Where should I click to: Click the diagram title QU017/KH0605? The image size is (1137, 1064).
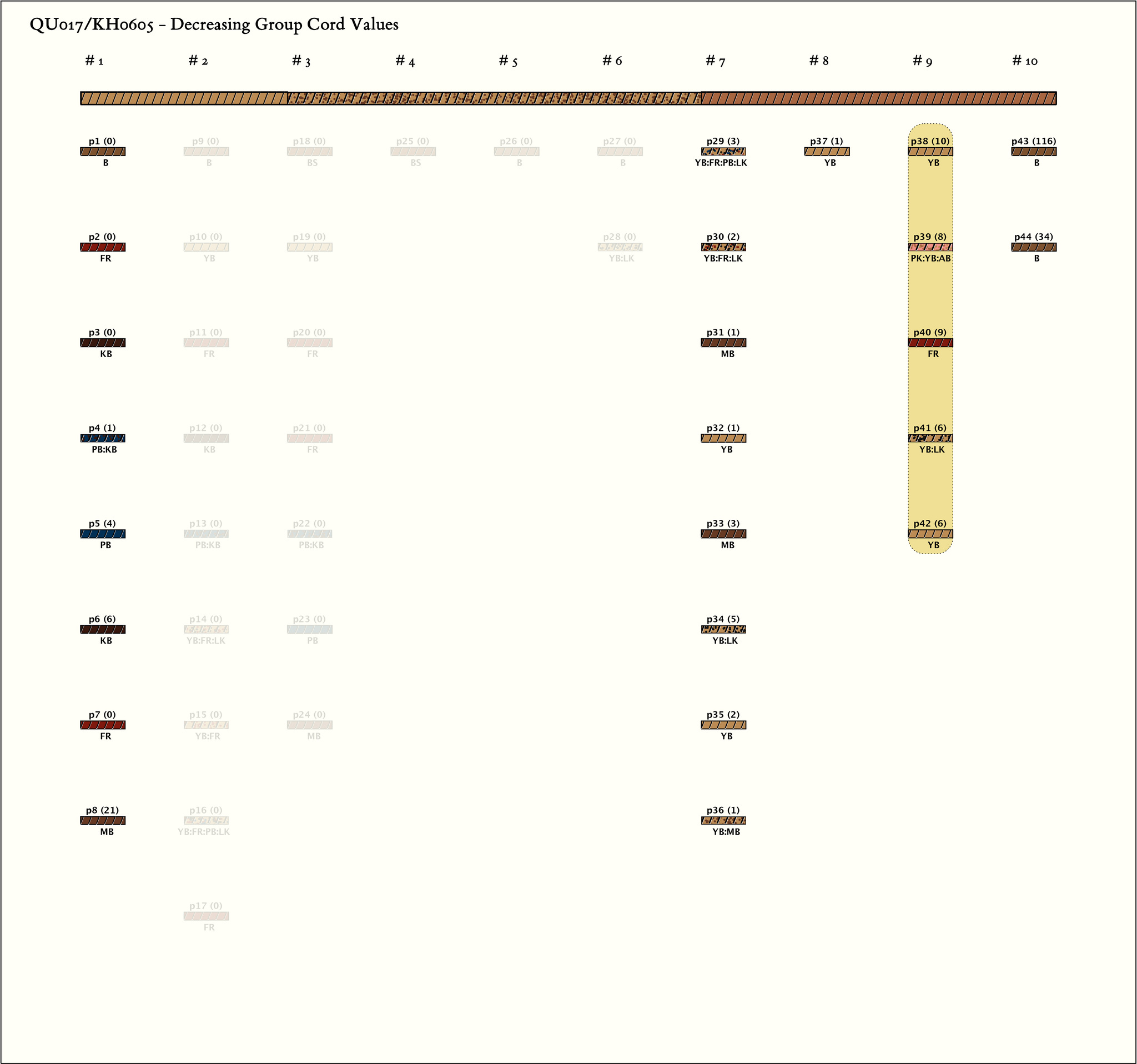[214, 24]
